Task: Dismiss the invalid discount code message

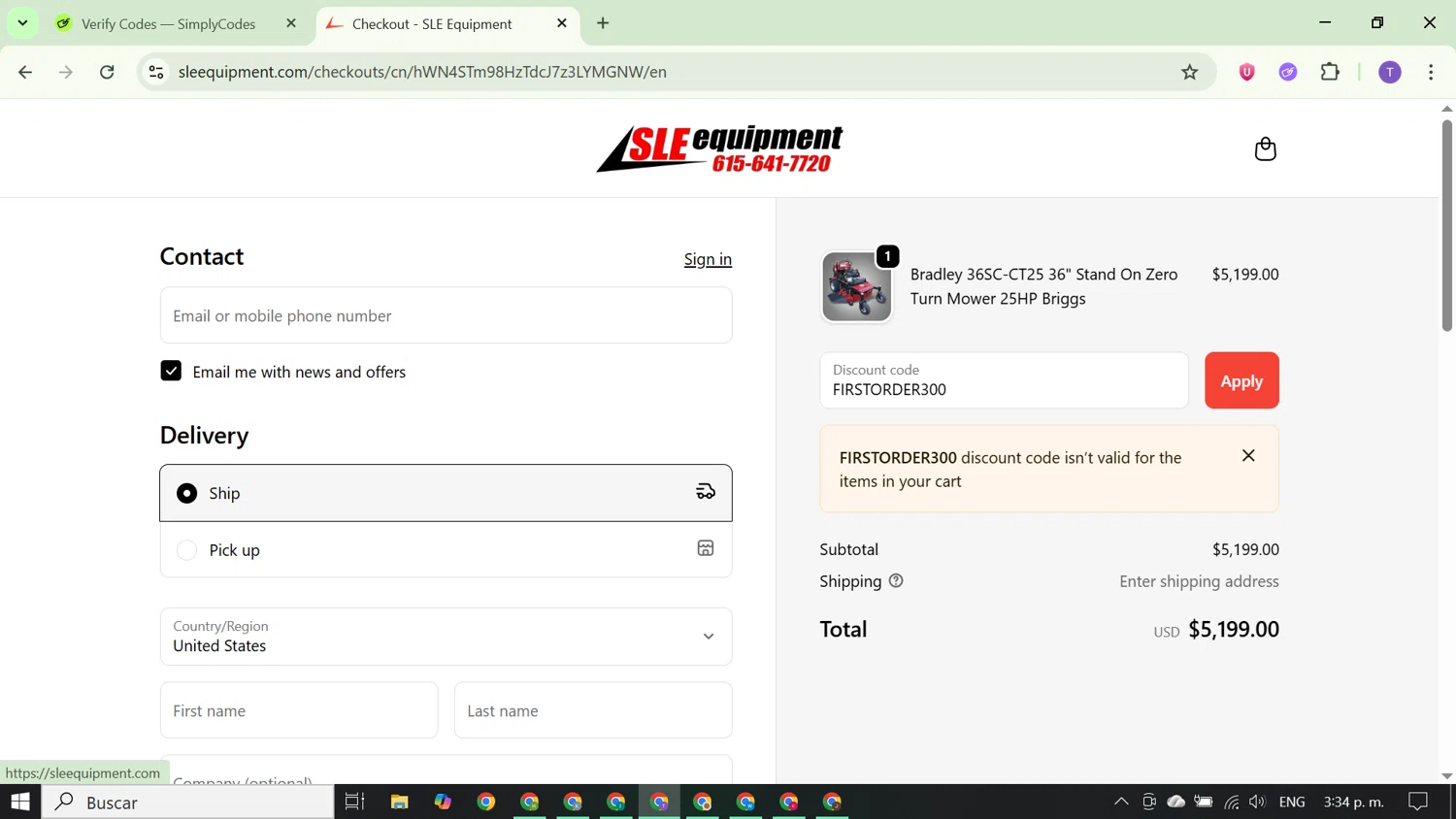Action: pos(1248,455)
